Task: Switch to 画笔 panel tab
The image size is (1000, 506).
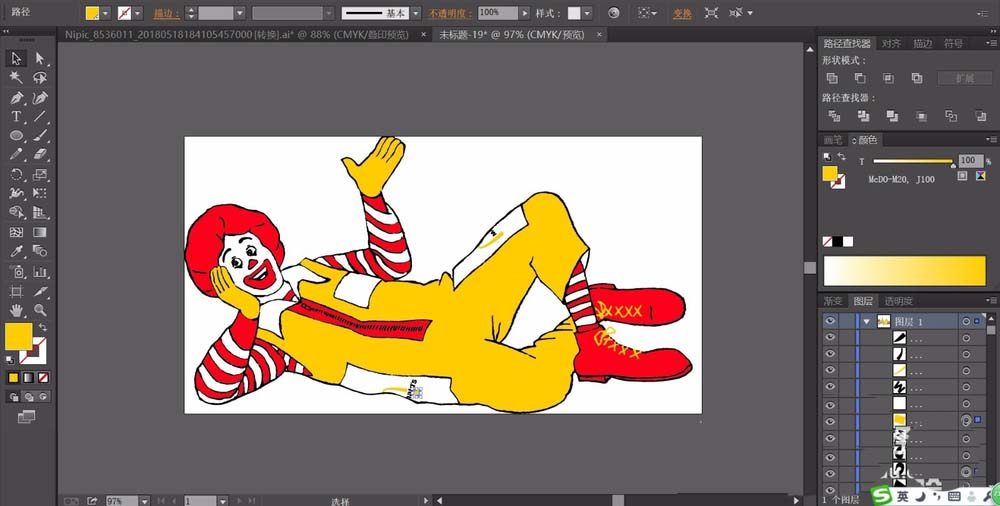Action: click(833, 140)
